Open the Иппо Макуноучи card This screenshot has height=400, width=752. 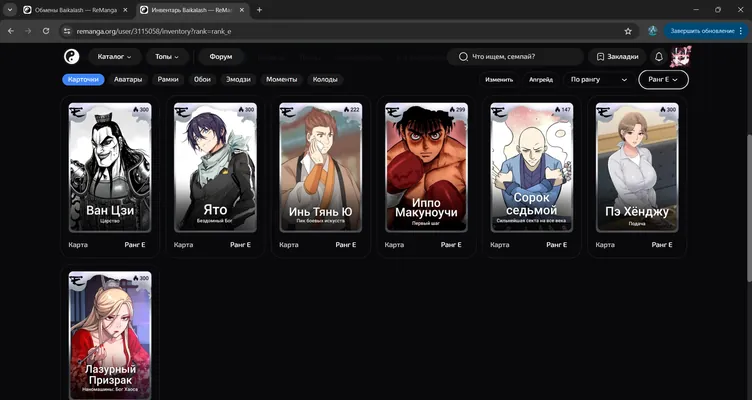click(426, 167)
